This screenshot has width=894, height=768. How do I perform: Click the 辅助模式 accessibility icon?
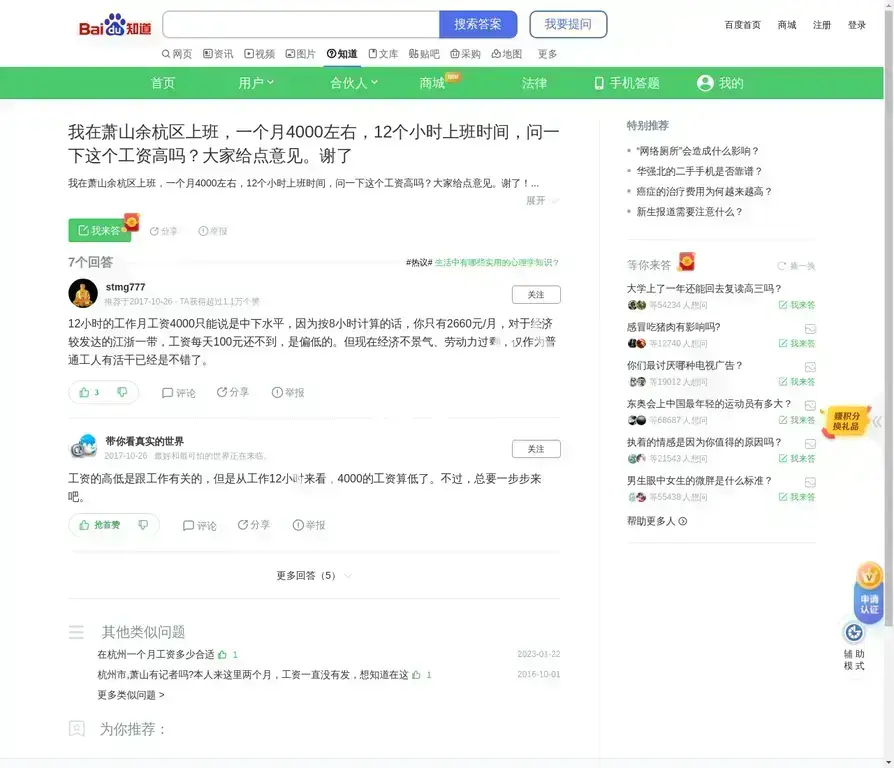pos(854,633)
